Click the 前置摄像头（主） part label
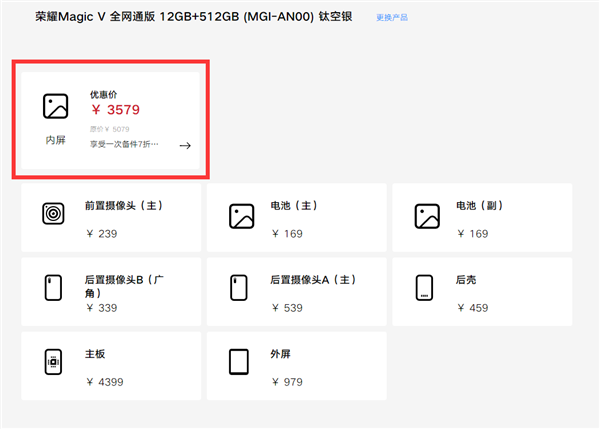Screen dimensions: 600x429 [123, 206]
